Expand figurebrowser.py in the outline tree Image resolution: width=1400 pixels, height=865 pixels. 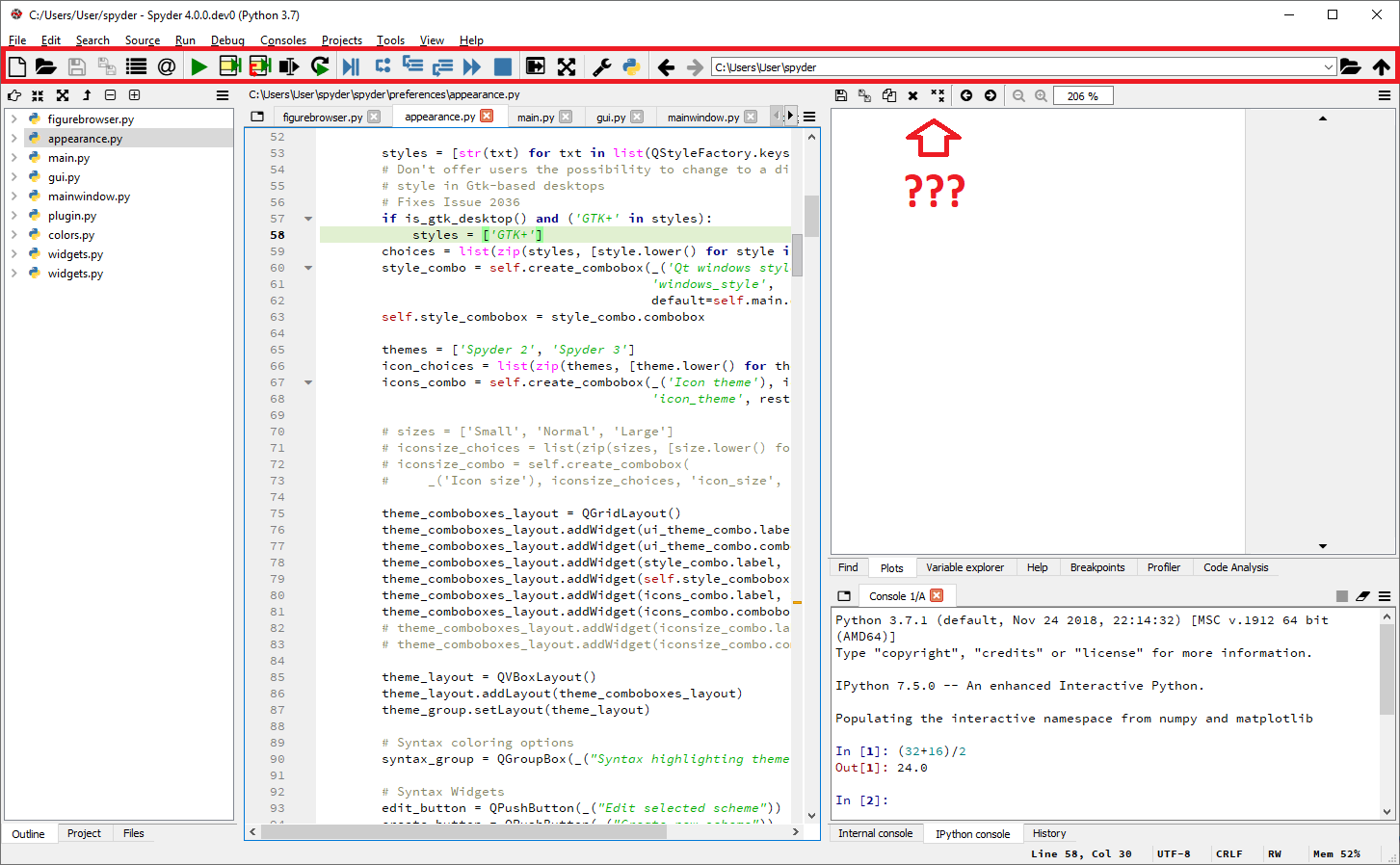(x=13, y=119)
